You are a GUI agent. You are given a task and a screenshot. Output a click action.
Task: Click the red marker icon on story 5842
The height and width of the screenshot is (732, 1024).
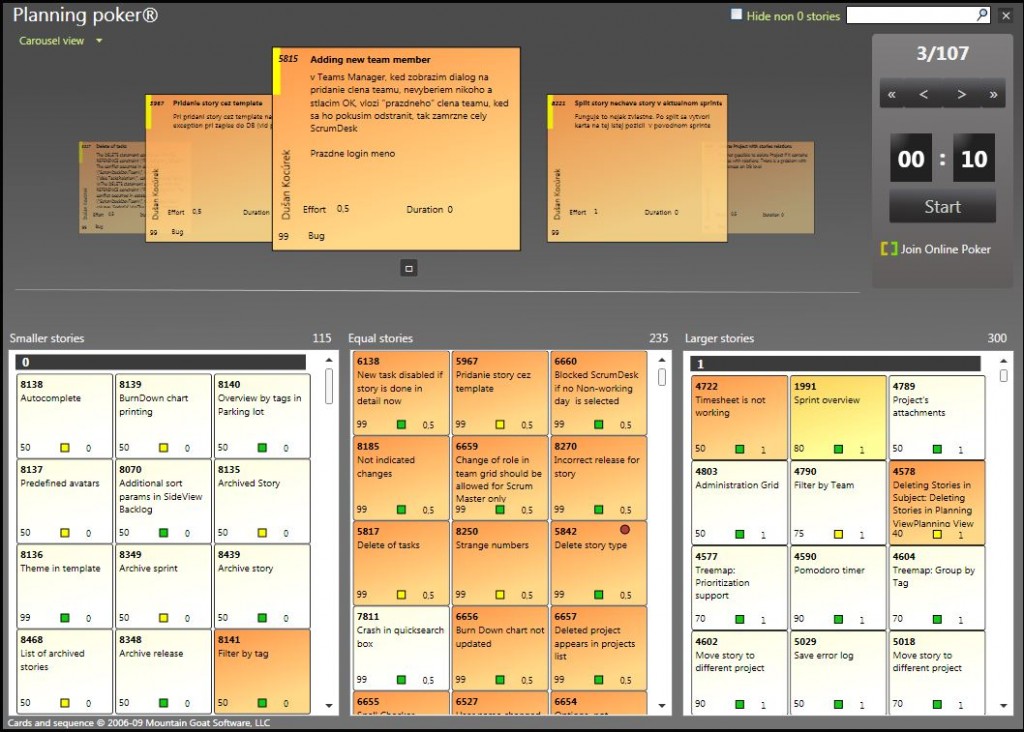coord(625,528)
